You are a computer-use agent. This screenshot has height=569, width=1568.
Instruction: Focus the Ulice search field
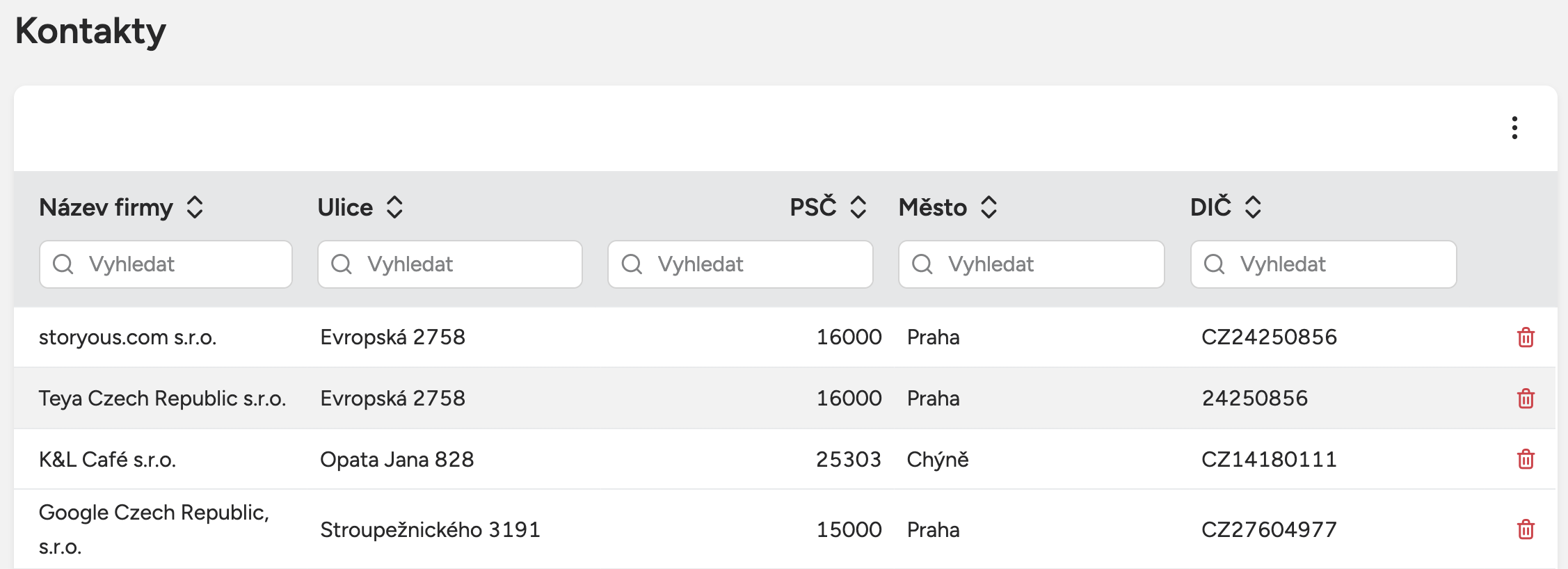[449, 264]
